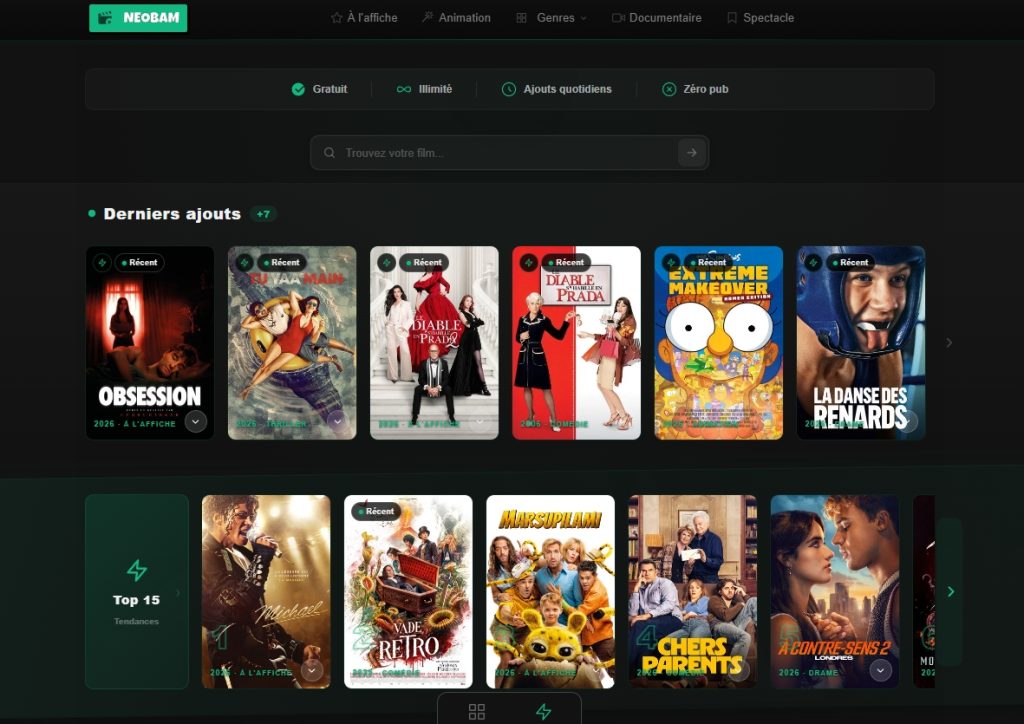
Task: Click the Gratuit checkmark icon
Action: (298, 89)
